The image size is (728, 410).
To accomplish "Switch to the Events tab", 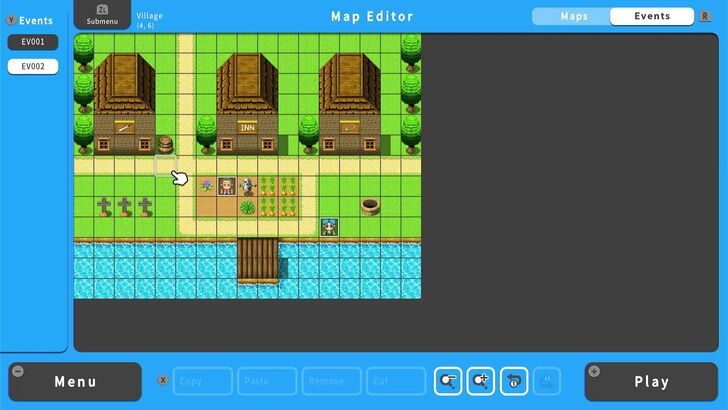I will (x=652, y=16).
